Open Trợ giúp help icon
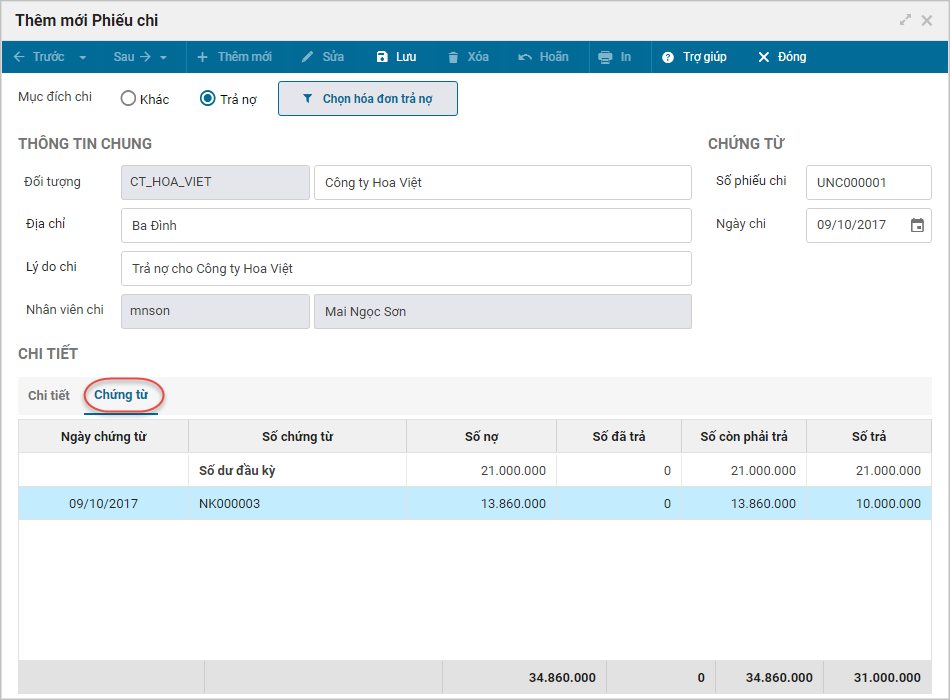 668,58
